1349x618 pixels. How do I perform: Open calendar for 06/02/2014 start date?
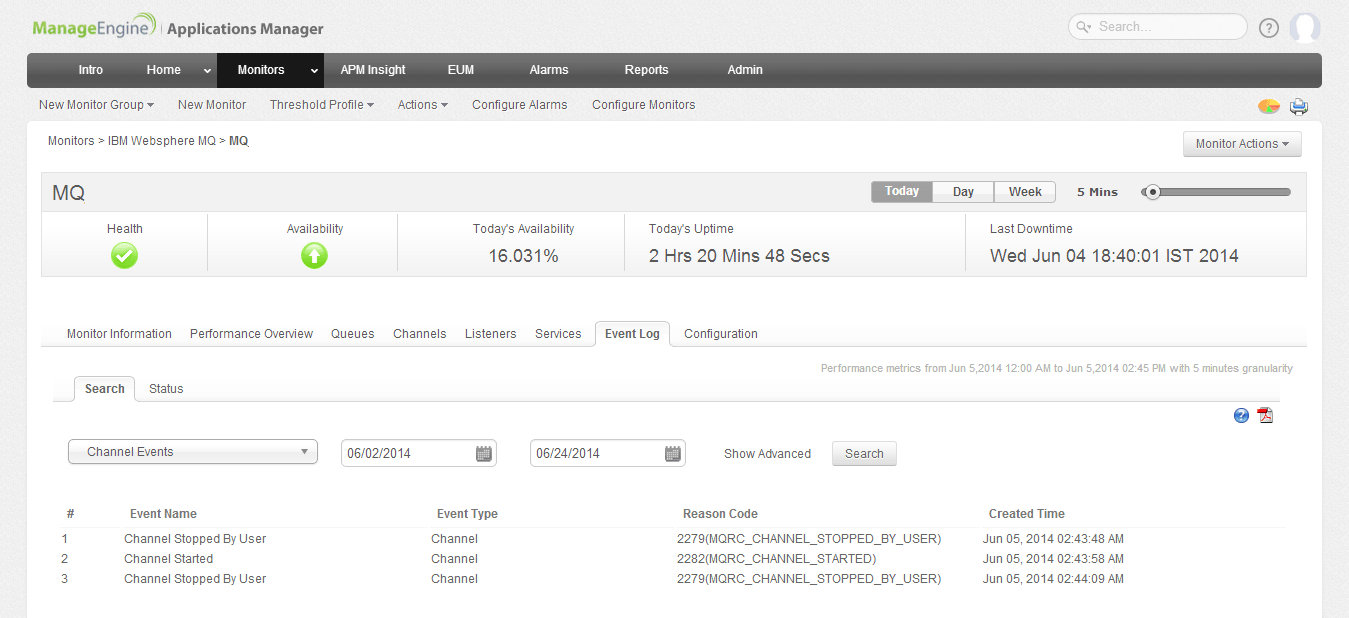(x=484, y=454)
